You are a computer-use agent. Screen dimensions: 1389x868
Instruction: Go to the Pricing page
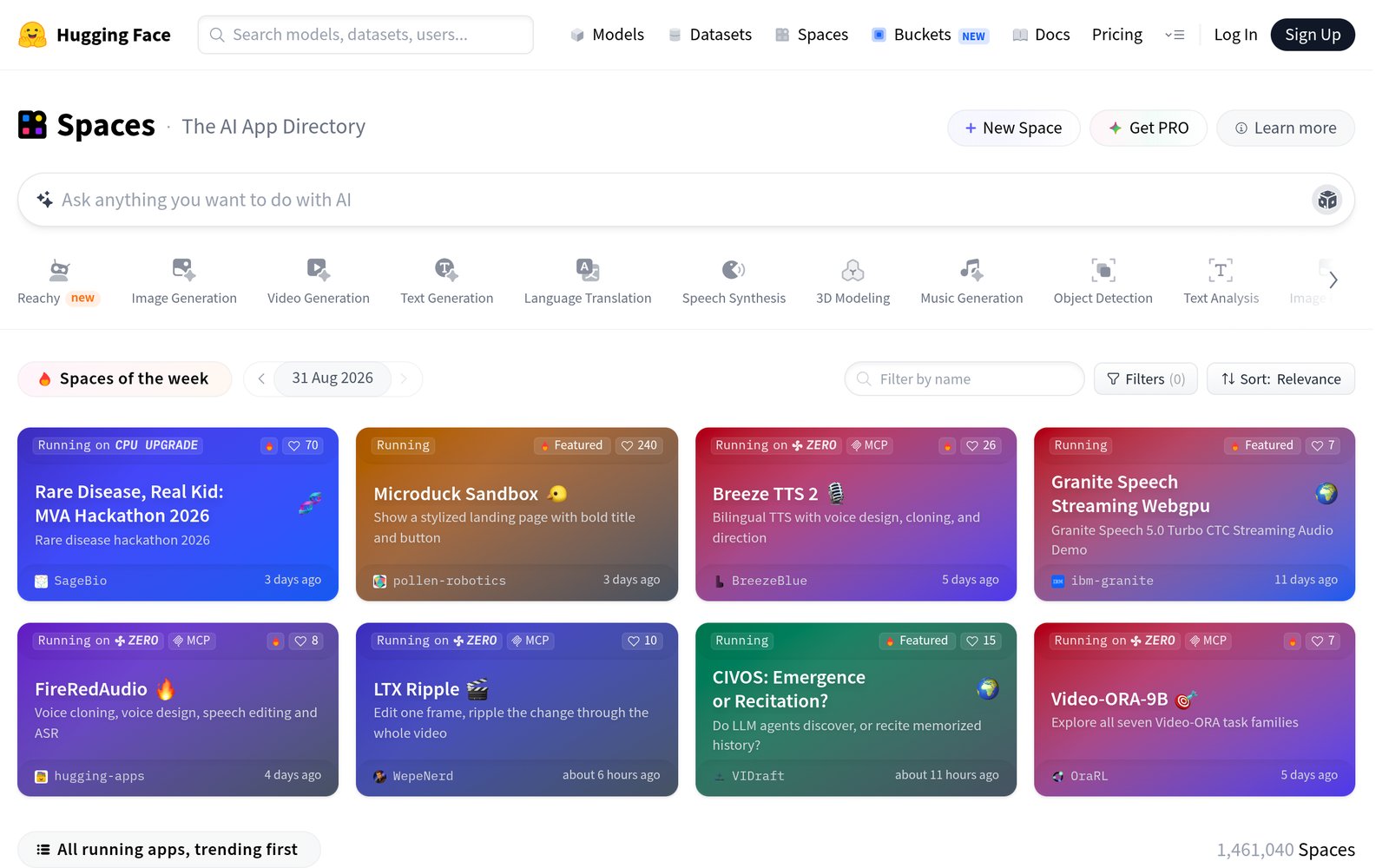1116,35
